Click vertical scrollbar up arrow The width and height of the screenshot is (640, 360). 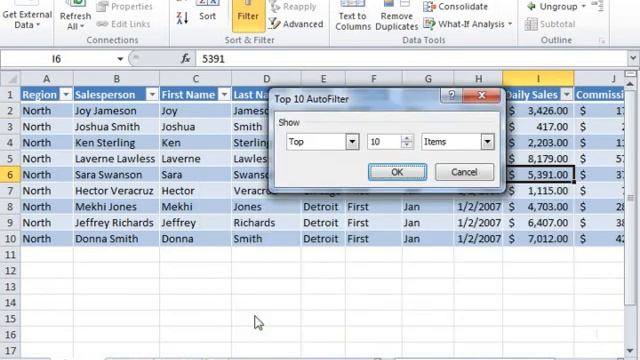point(631,84)
